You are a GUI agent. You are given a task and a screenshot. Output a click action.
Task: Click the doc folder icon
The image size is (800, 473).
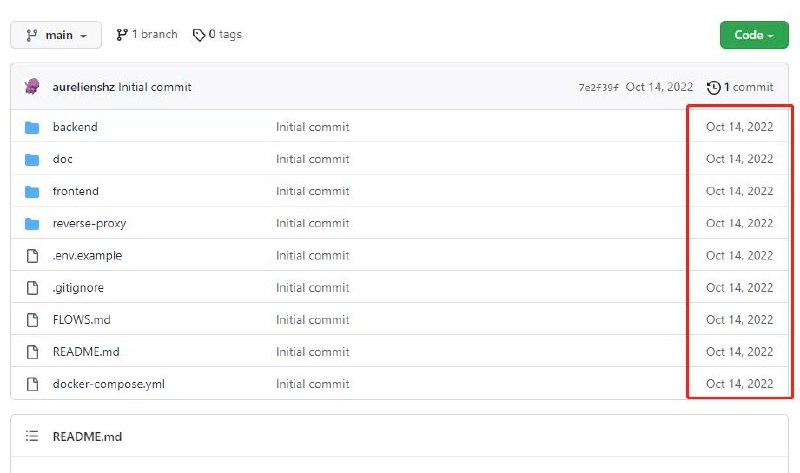coord(32,159)
